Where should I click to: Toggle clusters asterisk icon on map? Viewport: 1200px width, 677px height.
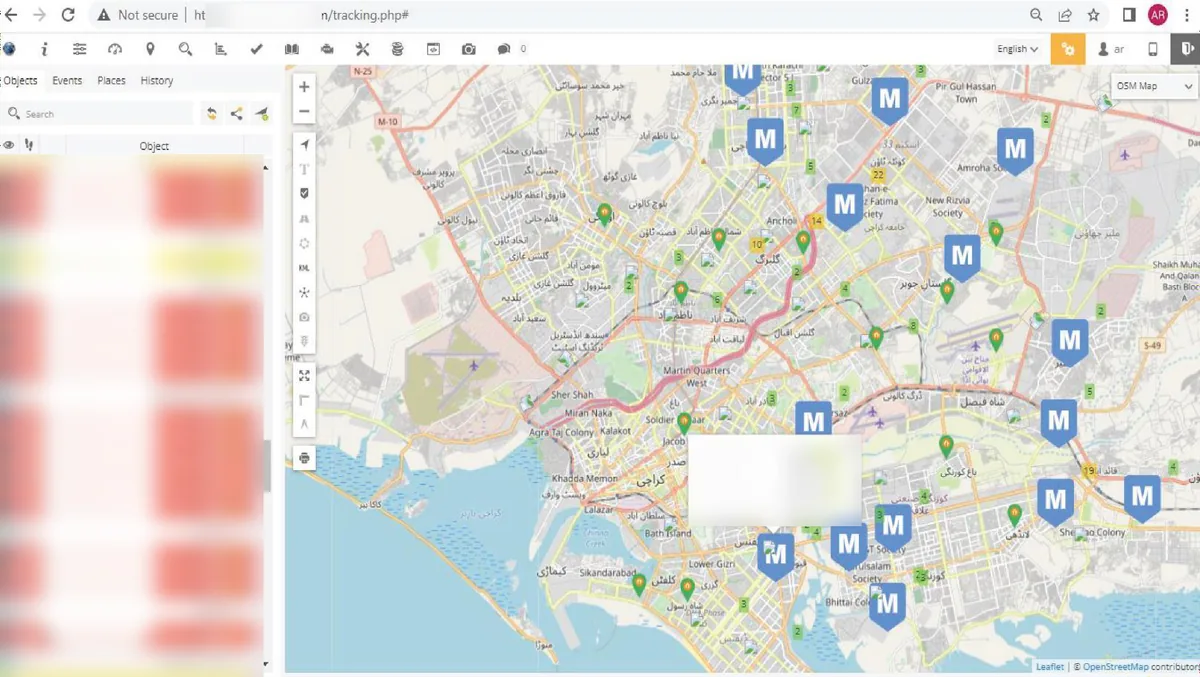(x=305, y=292)
